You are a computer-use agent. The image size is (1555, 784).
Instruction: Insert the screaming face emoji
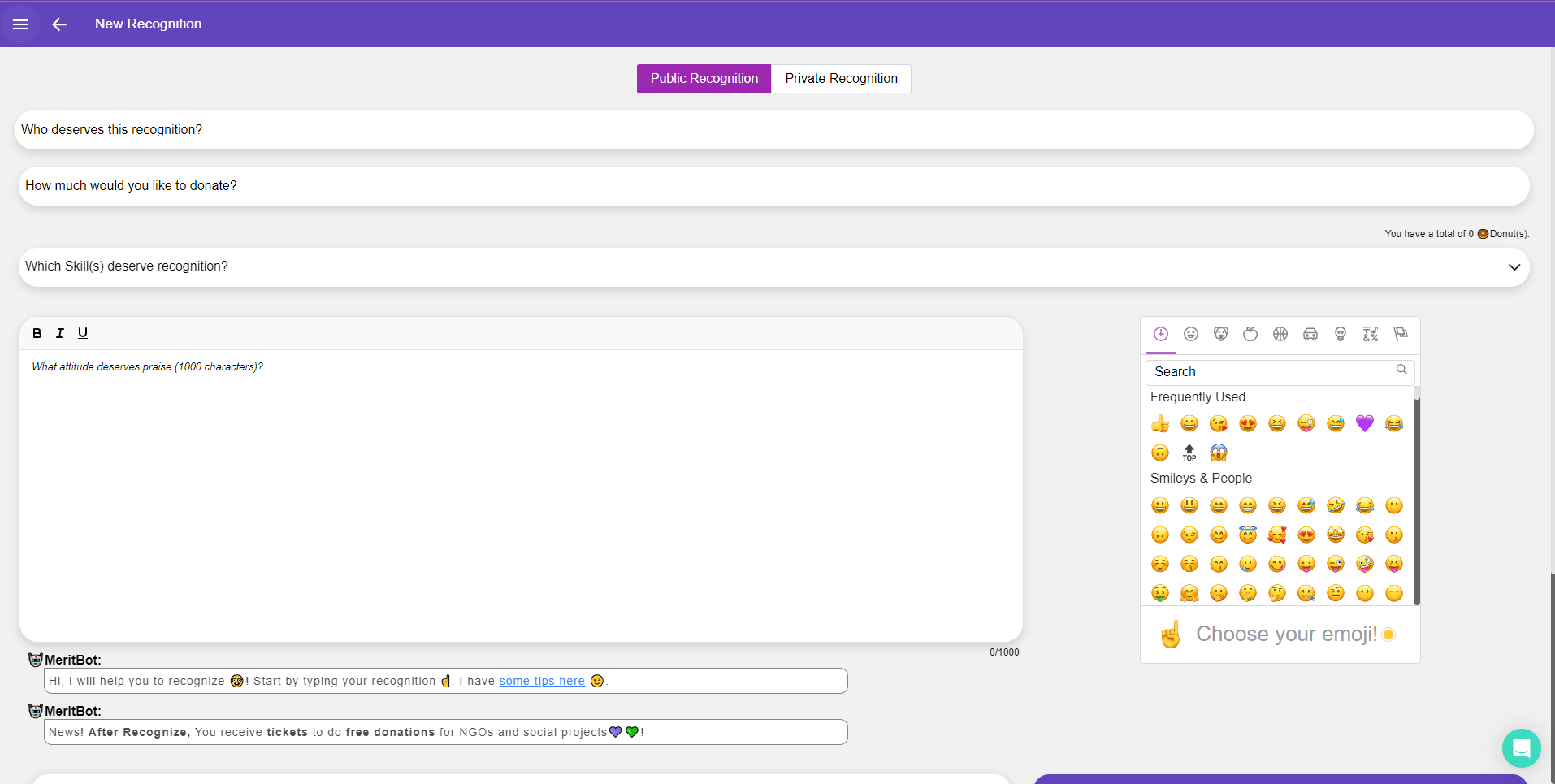1219,453
